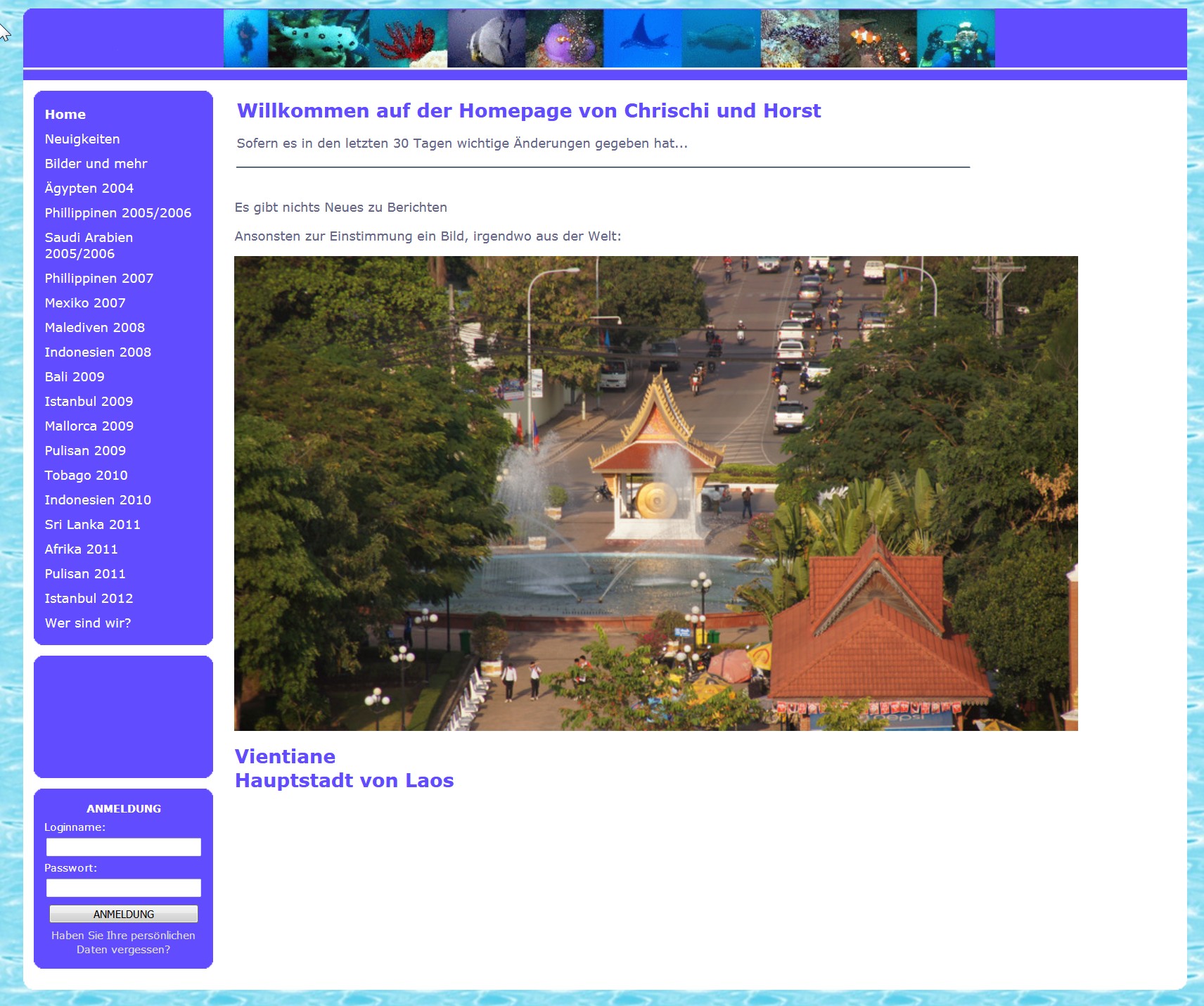Screen dimensions: 1204x1006
Task: Click the orange clownfish header thumbnail
Action: (x=878, y=39)
